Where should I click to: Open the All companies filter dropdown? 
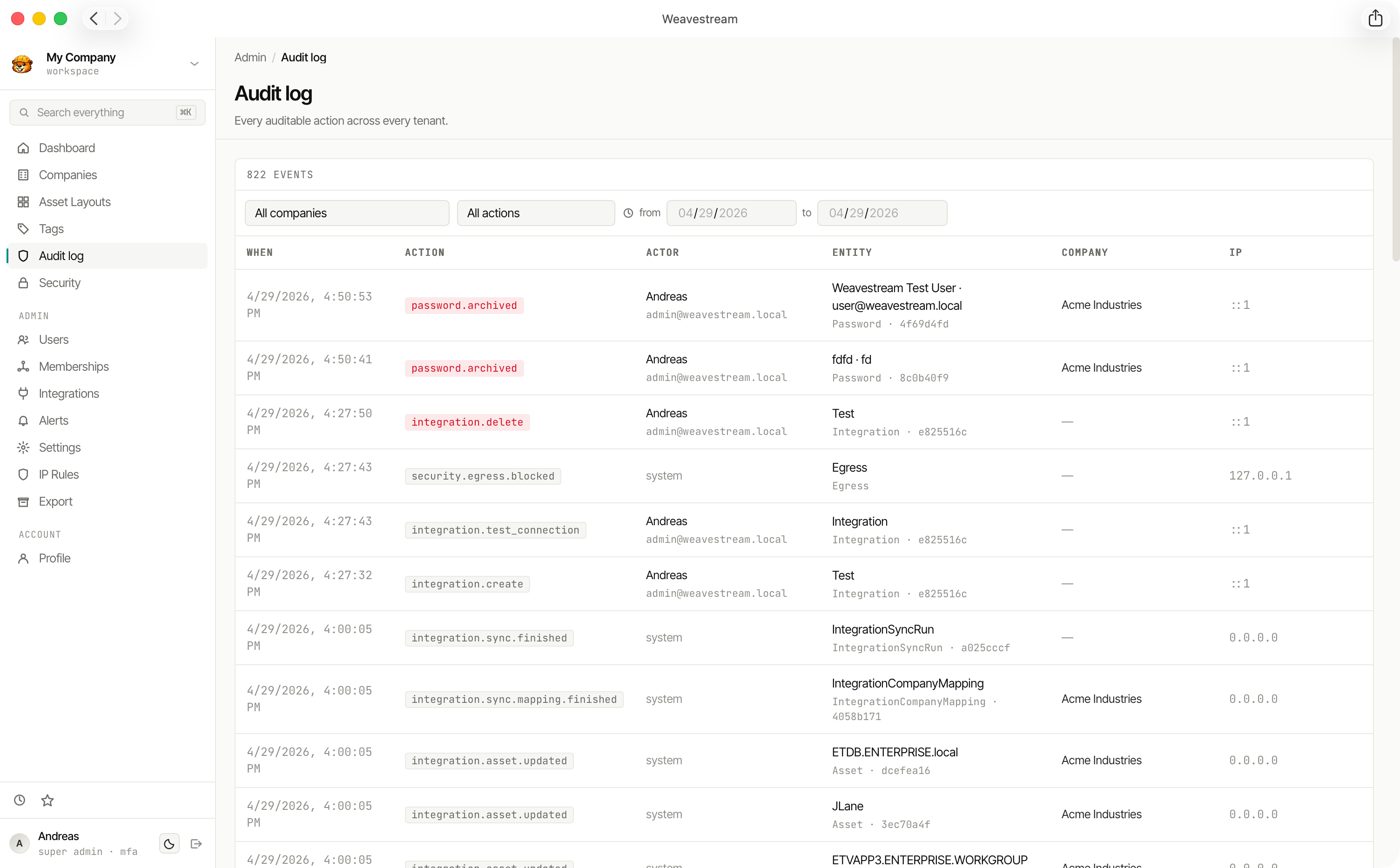347,213
